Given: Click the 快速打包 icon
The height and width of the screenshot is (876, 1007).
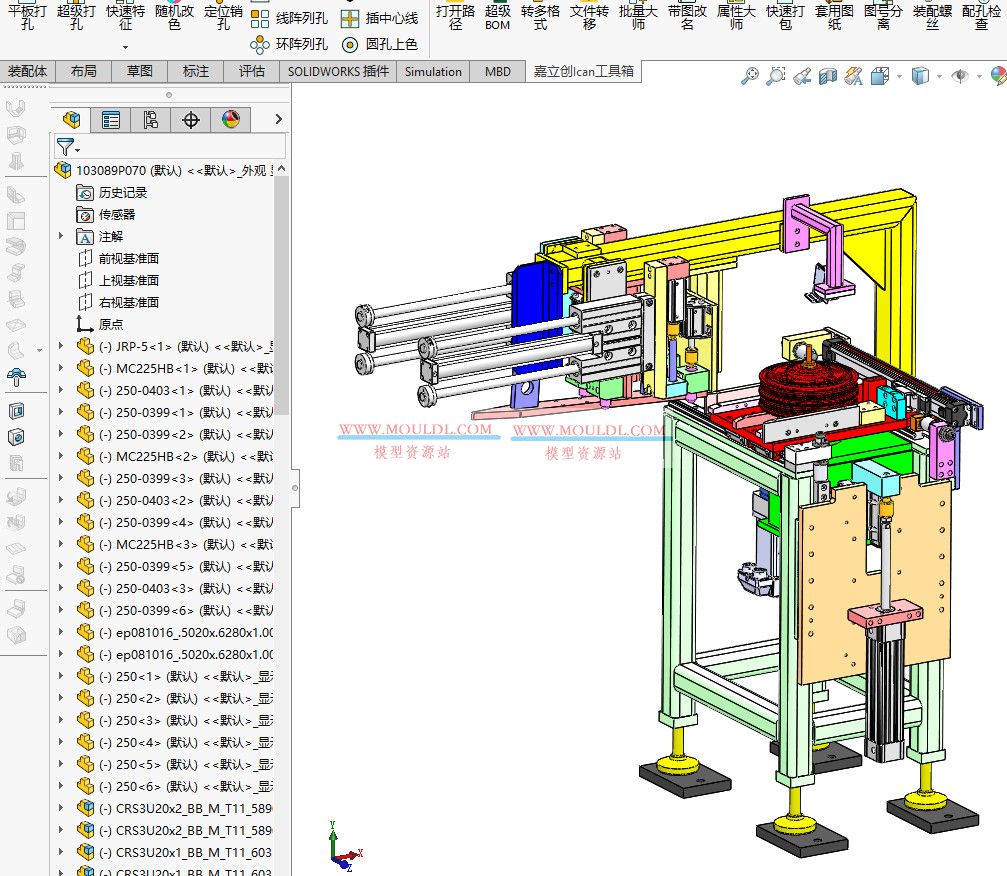Looking at the screenshot, I should (785, 17).
